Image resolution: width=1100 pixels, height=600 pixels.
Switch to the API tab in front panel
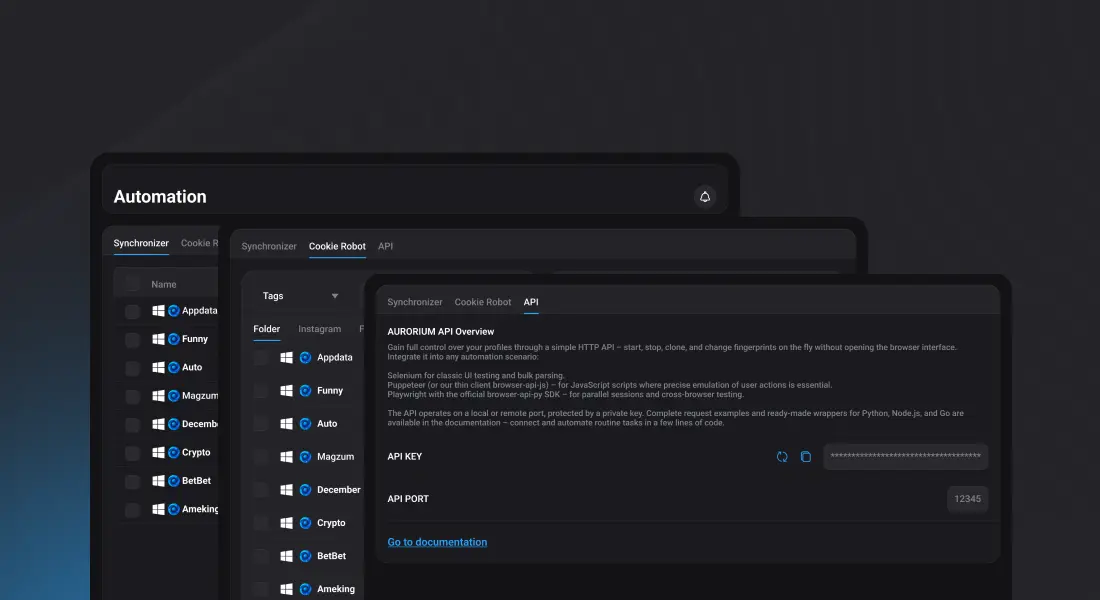click(531, 302)
